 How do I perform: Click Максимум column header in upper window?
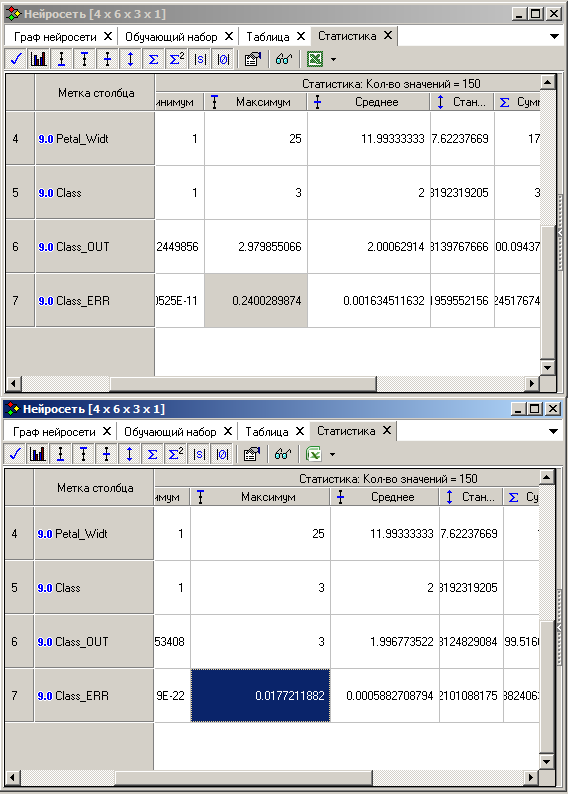click(x=256, y=102)
